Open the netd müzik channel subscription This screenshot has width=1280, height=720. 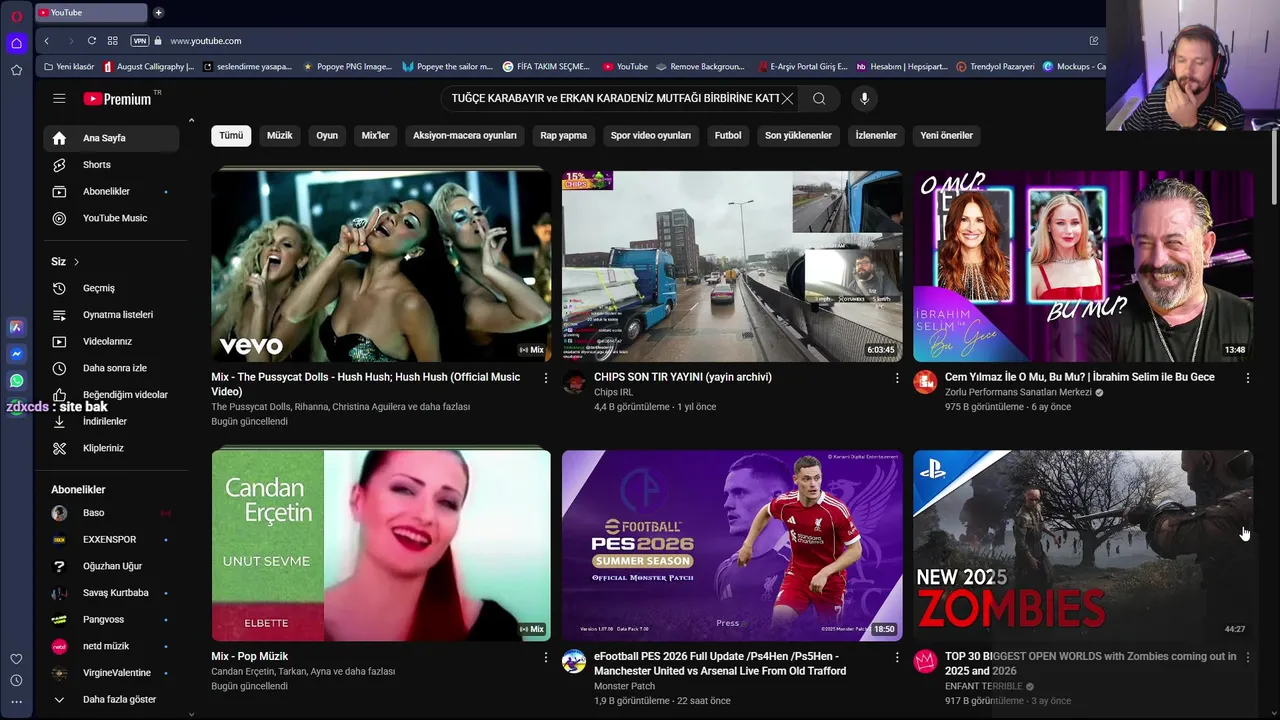pyautogui.click(x=111, y=646)
